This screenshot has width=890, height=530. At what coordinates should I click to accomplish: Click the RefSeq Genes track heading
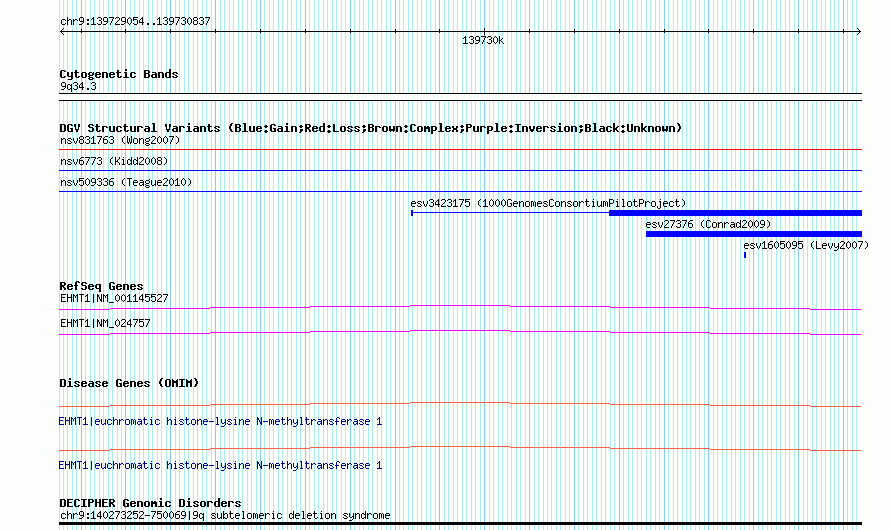101,286
